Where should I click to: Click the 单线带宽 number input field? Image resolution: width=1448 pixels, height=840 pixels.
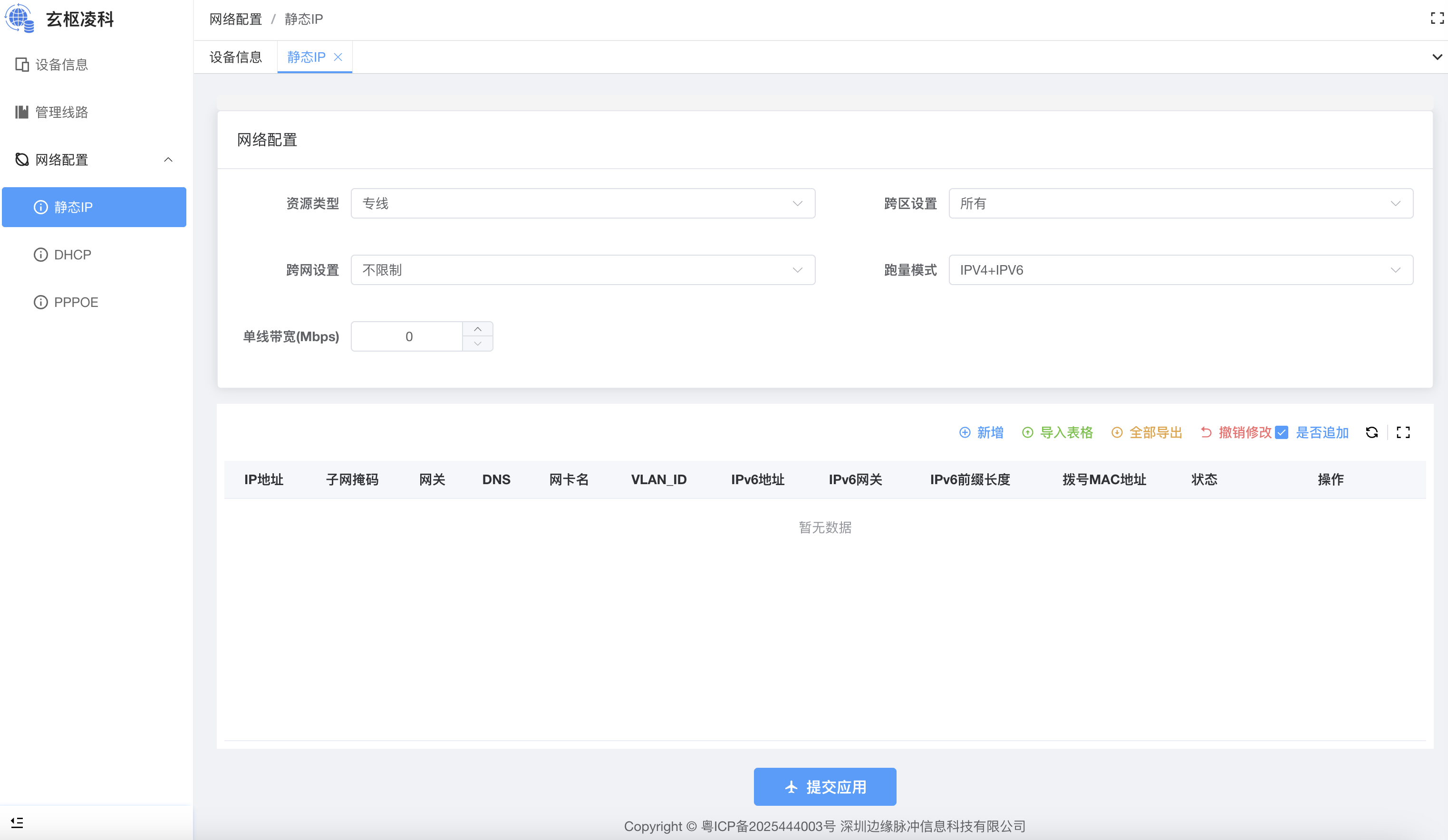pyautogui.click(x=408, y=336)
